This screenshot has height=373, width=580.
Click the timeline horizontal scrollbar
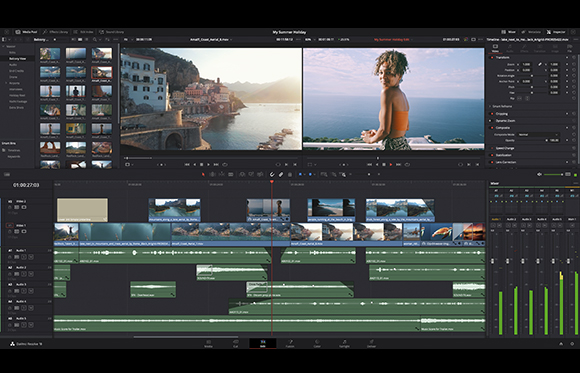[186, 337]
